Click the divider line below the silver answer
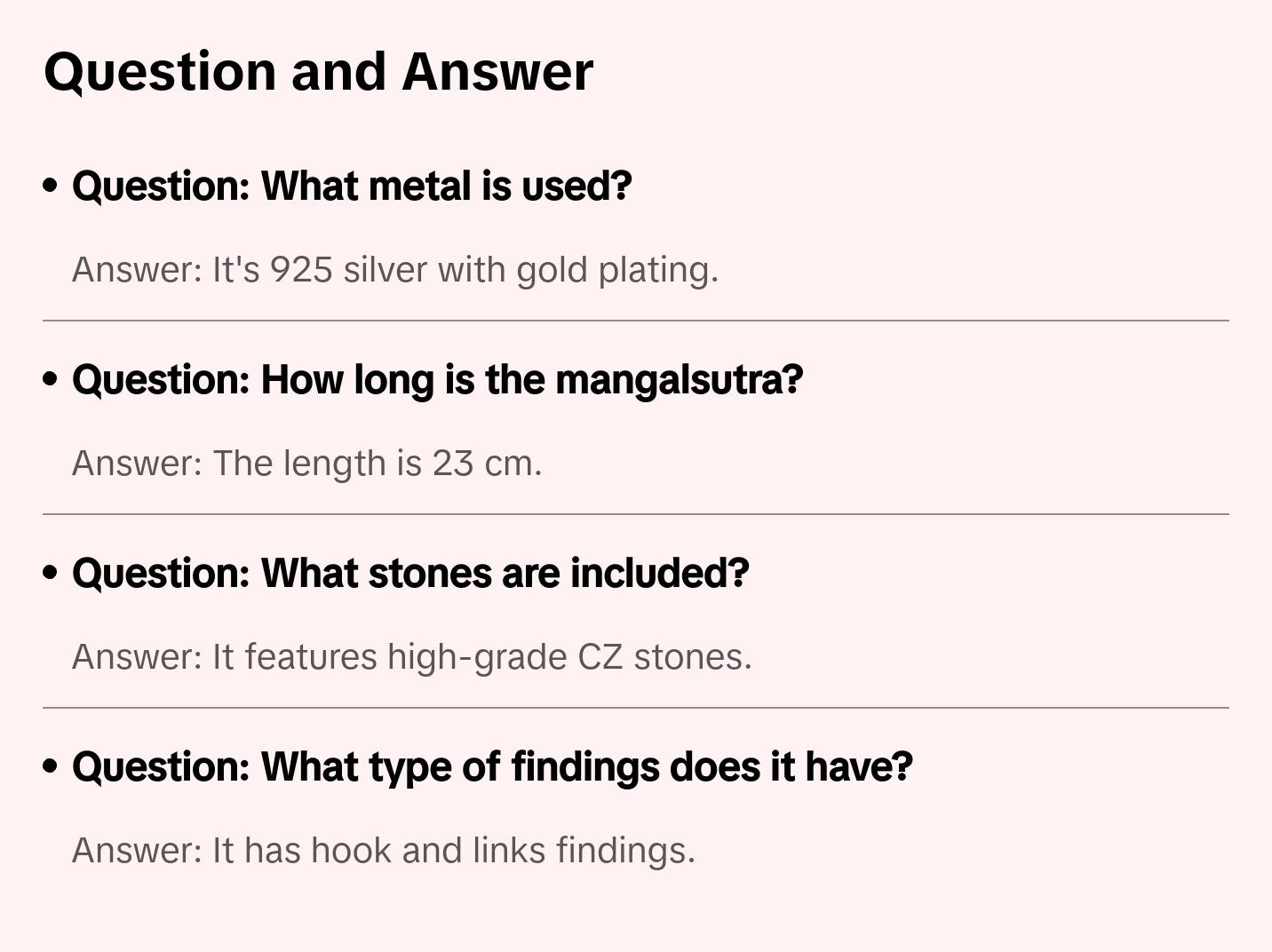1272x952 pixels. [x=636, y=321]
